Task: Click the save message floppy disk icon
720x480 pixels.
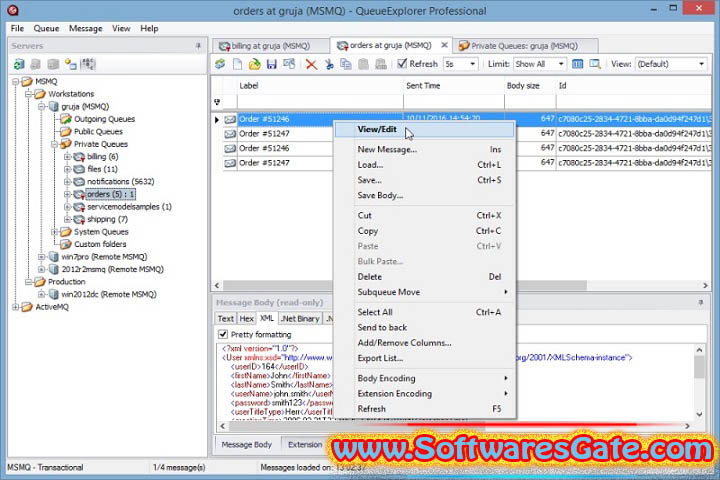Action: (x=272, y=64)
